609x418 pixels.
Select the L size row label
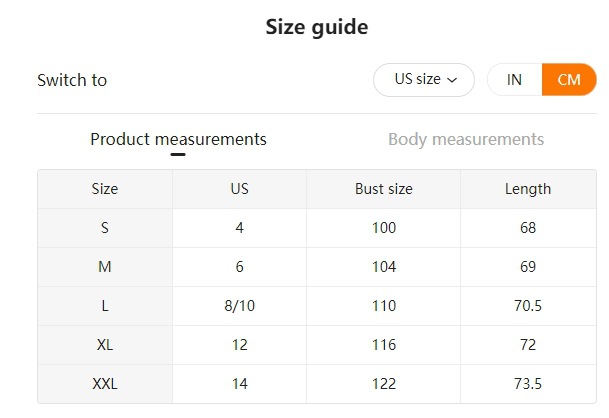(105, 306)
